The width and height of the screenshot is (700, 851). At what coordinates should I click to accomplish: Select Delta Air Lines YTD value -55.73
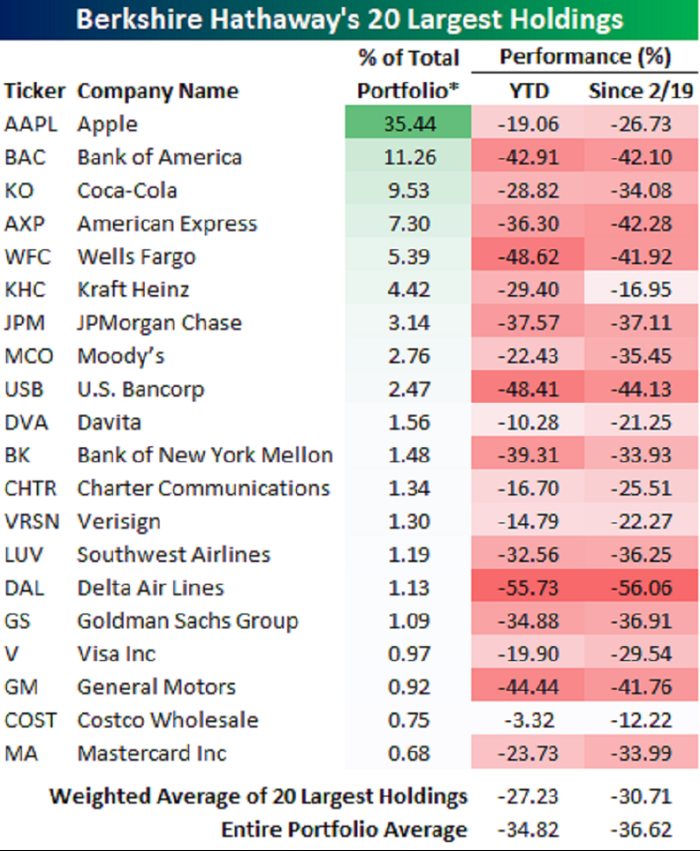click(528, 587)
